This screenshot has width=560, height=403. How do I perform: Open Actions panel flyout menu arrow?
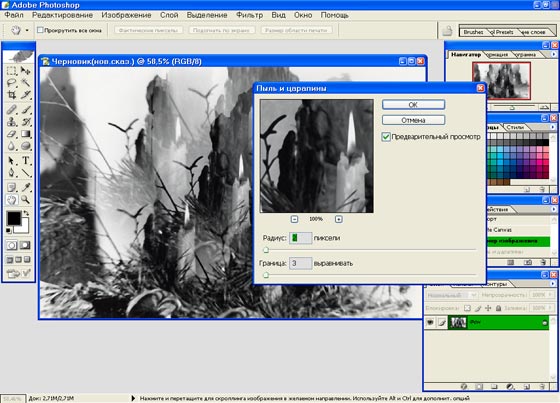553,209
